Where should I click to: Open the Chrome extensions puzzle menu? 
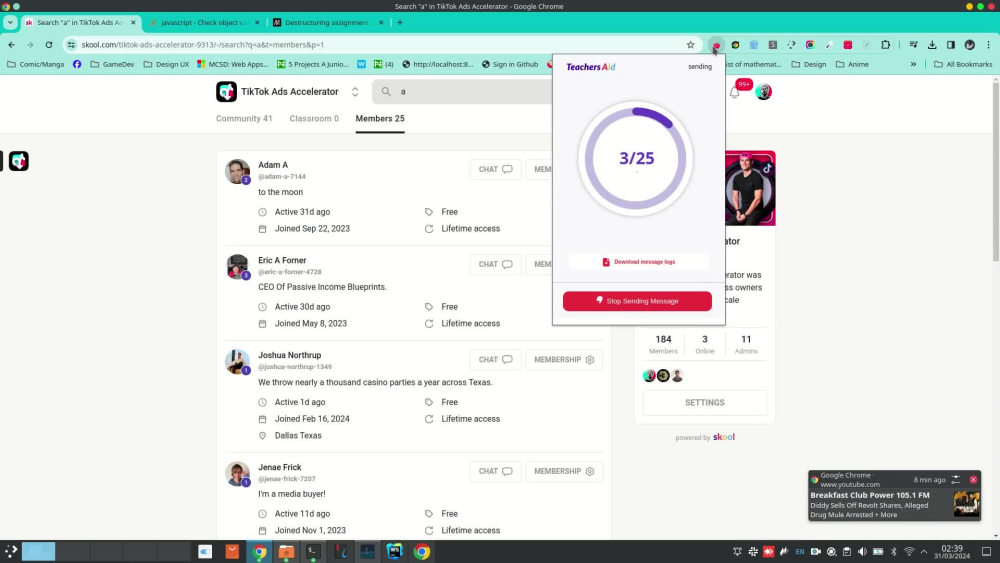tap(885, 45)
